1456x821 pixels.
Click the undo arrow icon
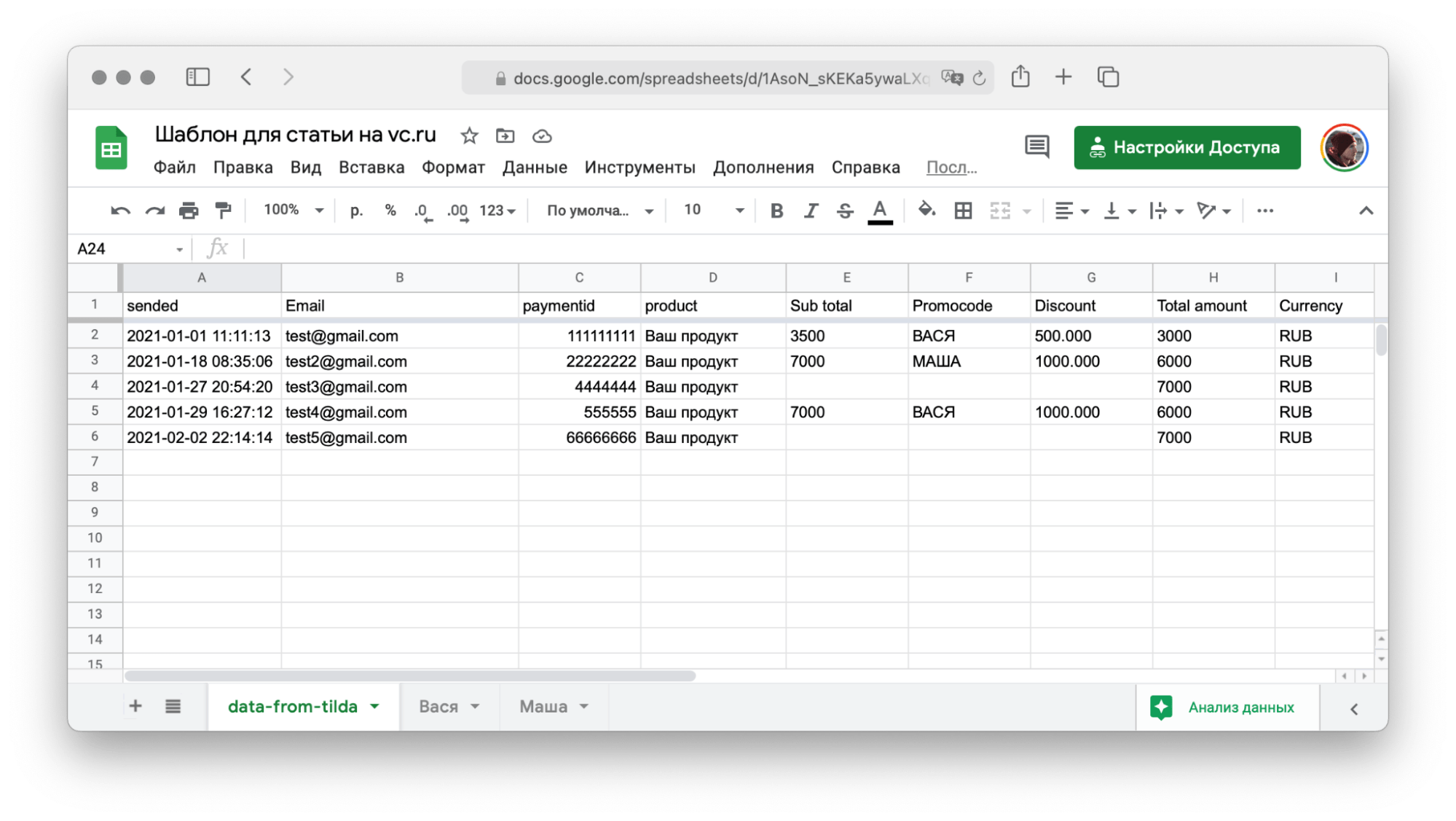120,211
